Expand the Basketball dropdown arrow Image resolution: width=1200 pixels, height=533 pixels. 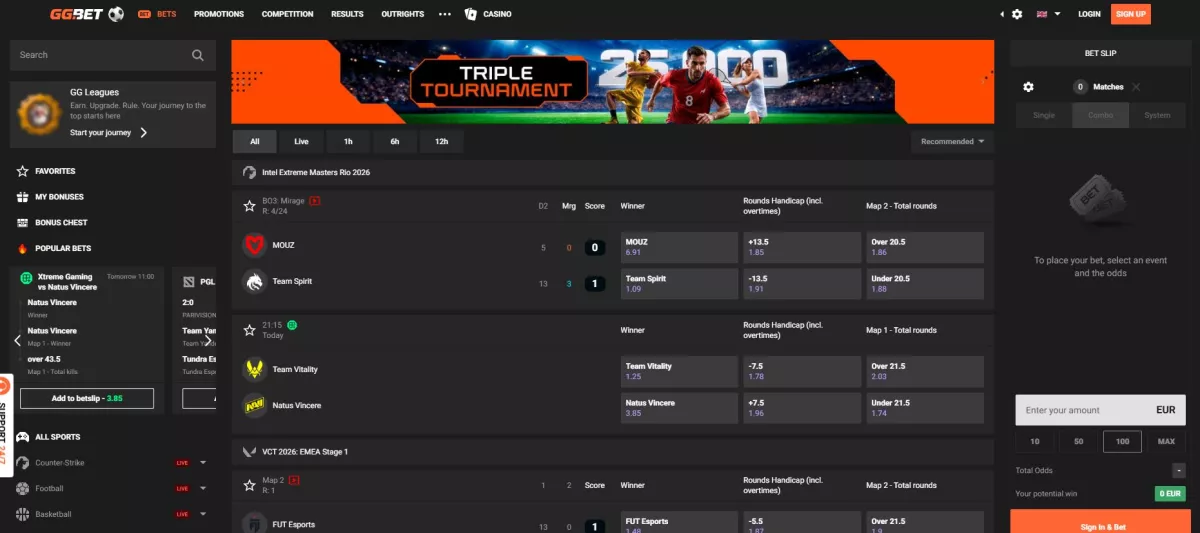coord(203,514)
